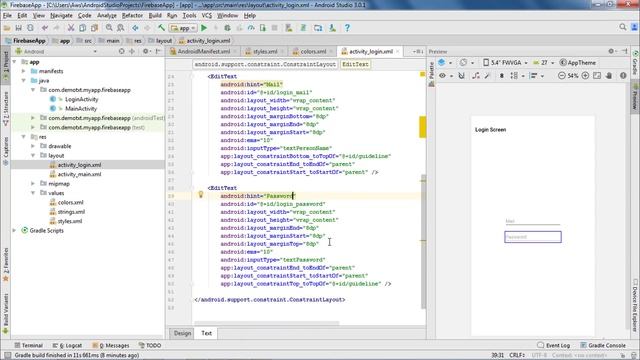
Task: Click the Find magnifier icon in toolbar
Action: pyautogui.click(x=109, y=28)
